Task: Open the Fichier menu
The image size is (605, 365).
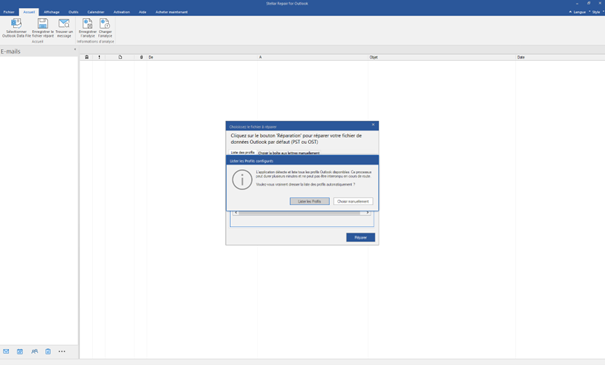Action: [8, 12]
